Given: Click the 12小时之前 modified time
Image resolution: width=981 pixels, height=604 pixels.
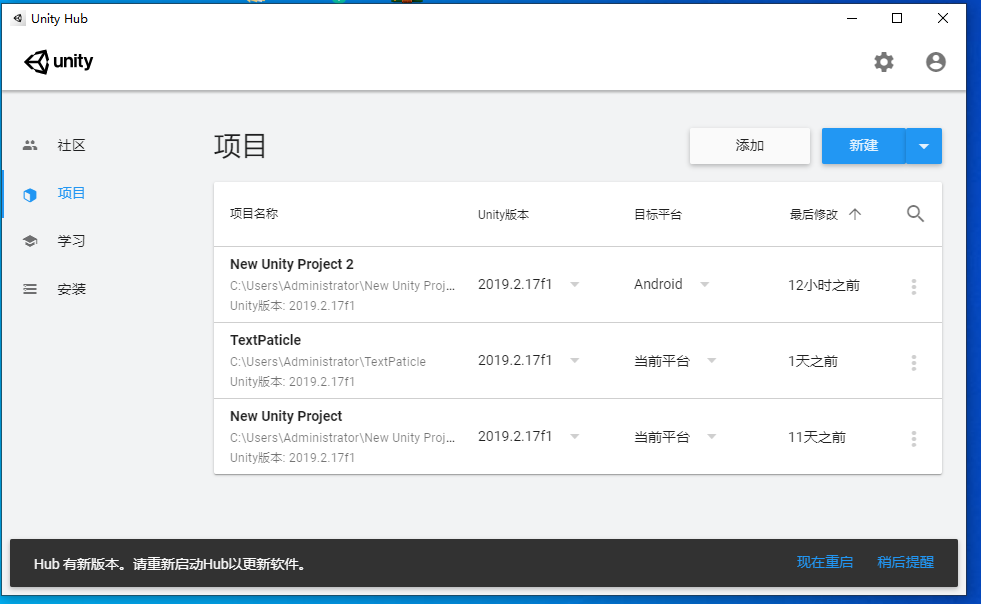Looking at the screenshot, I should pos(823,285).
